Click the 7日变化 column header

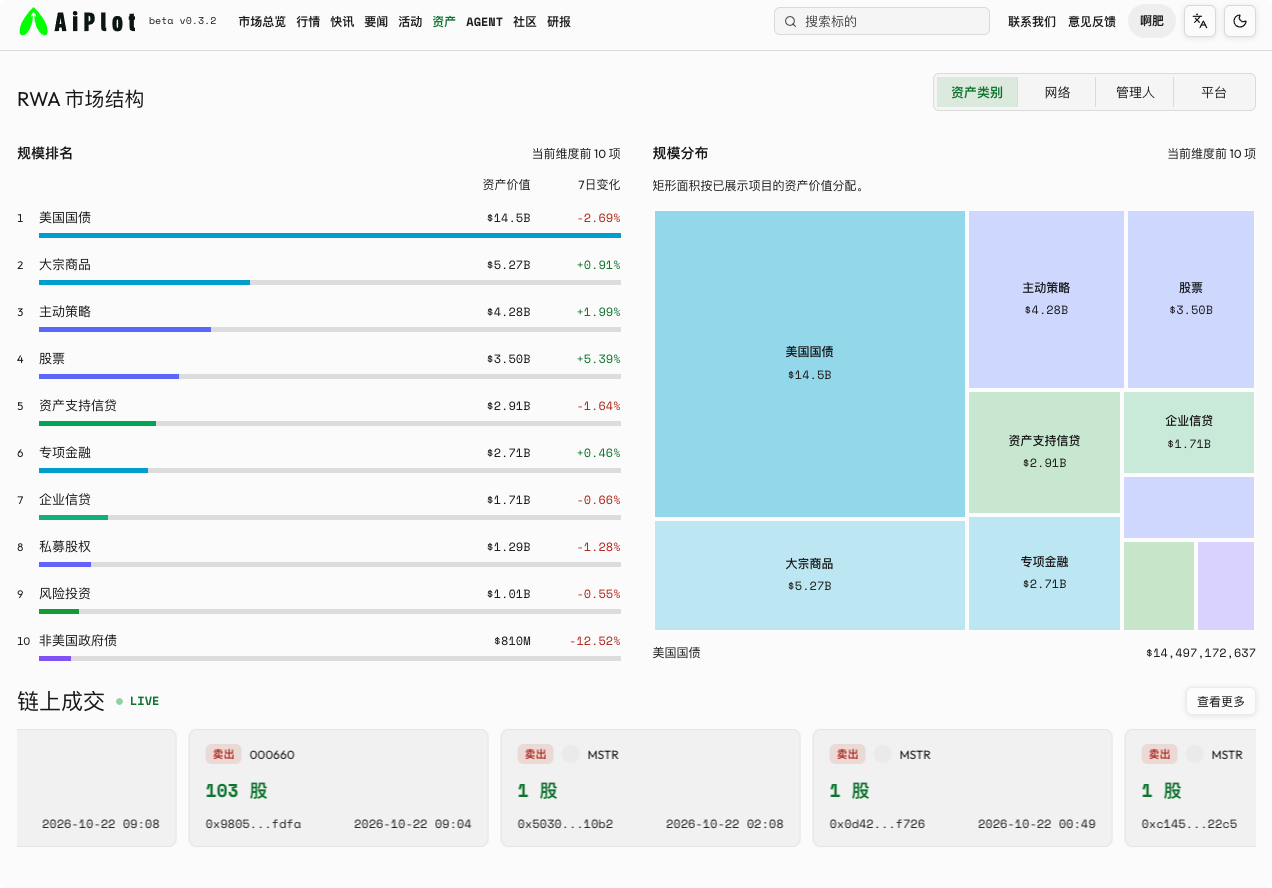coord(599,184)
